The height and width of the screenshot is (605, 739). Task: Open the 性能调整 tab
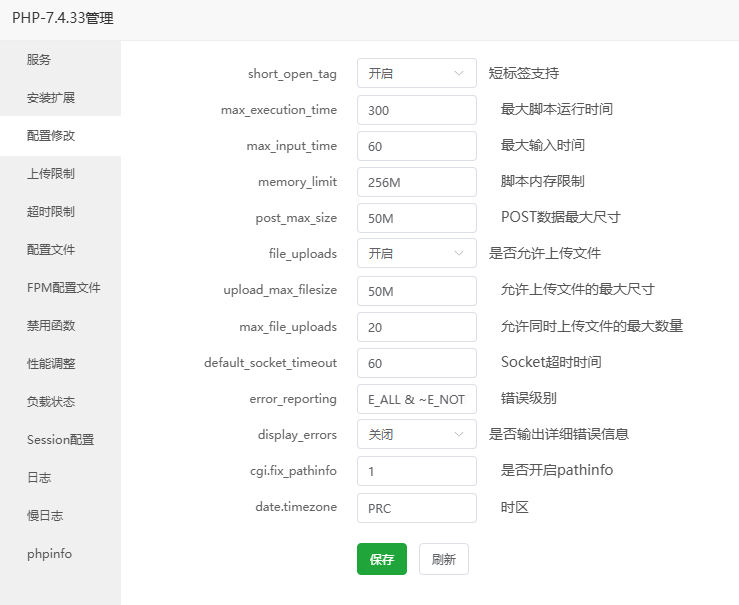(x=51, y=364)
